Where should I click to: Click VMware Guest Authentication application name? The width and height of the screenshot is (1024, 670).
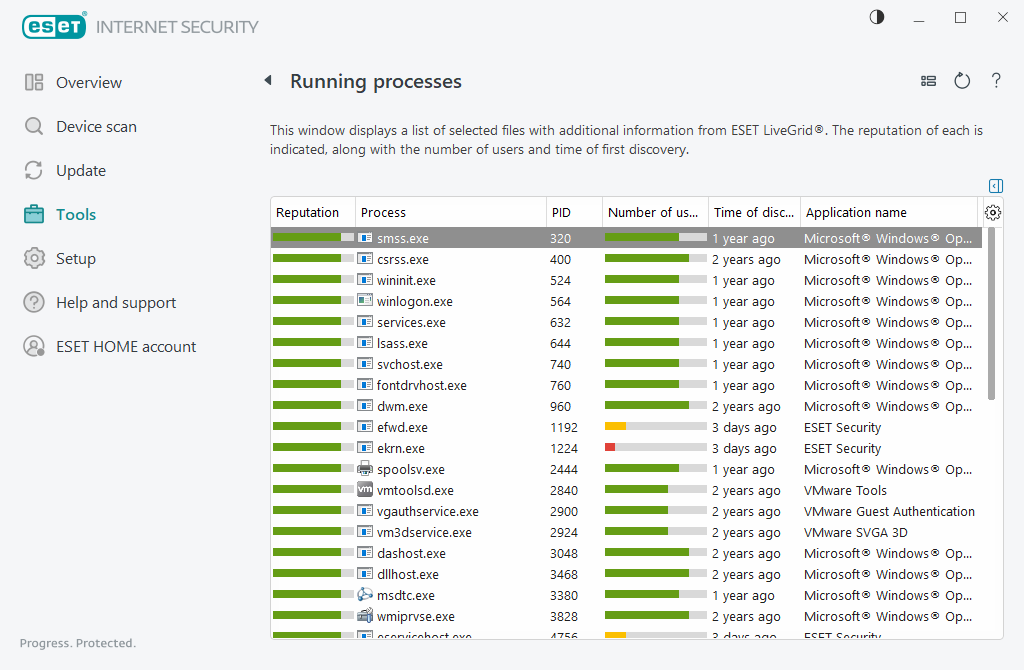click(889, 511)
